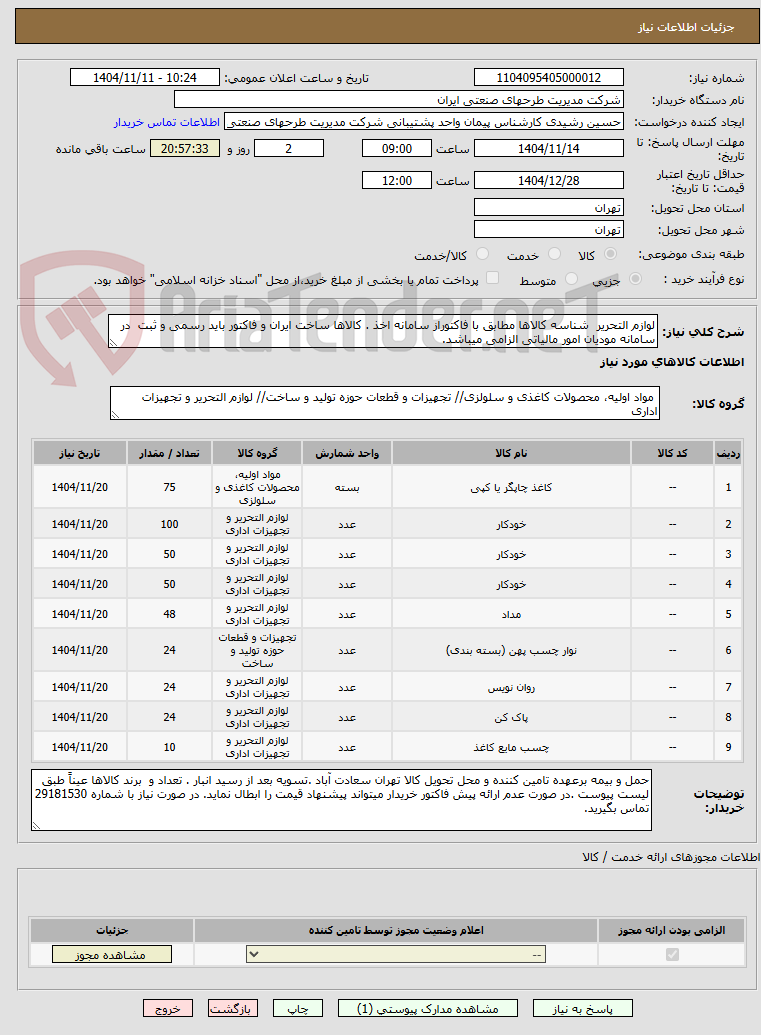
Task: Click the response deadline date 1404/11/14
Action: [x=548, y=149]
